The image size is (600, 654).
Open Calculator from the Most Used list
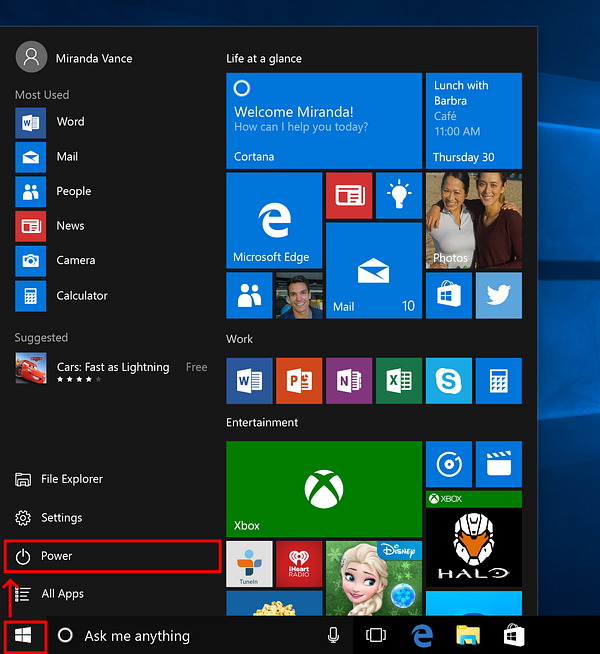point(62,296)
